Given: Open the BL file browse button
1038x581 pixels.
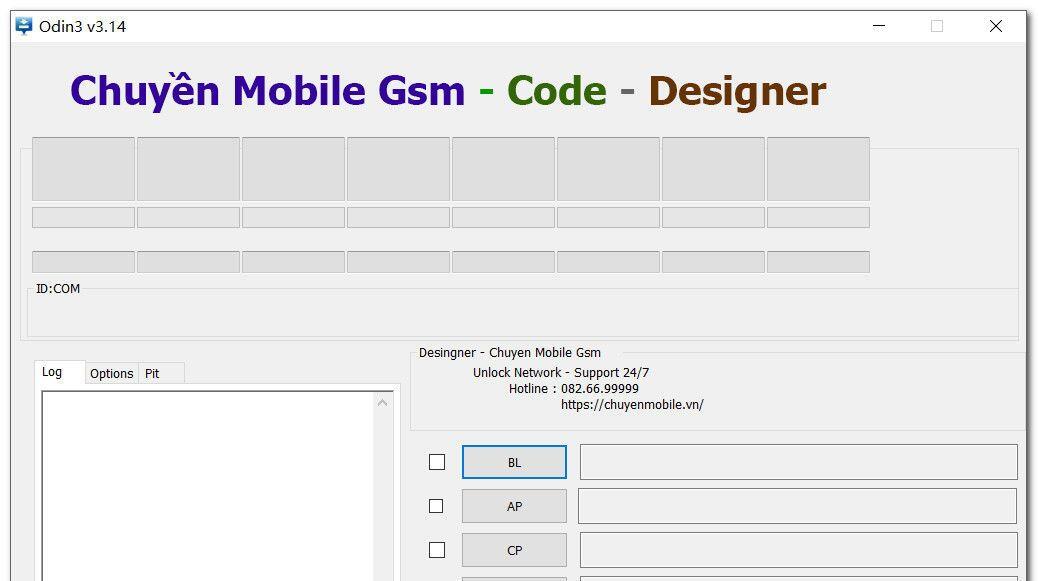Looking at the screenshot, I should [x=514, y=462].
